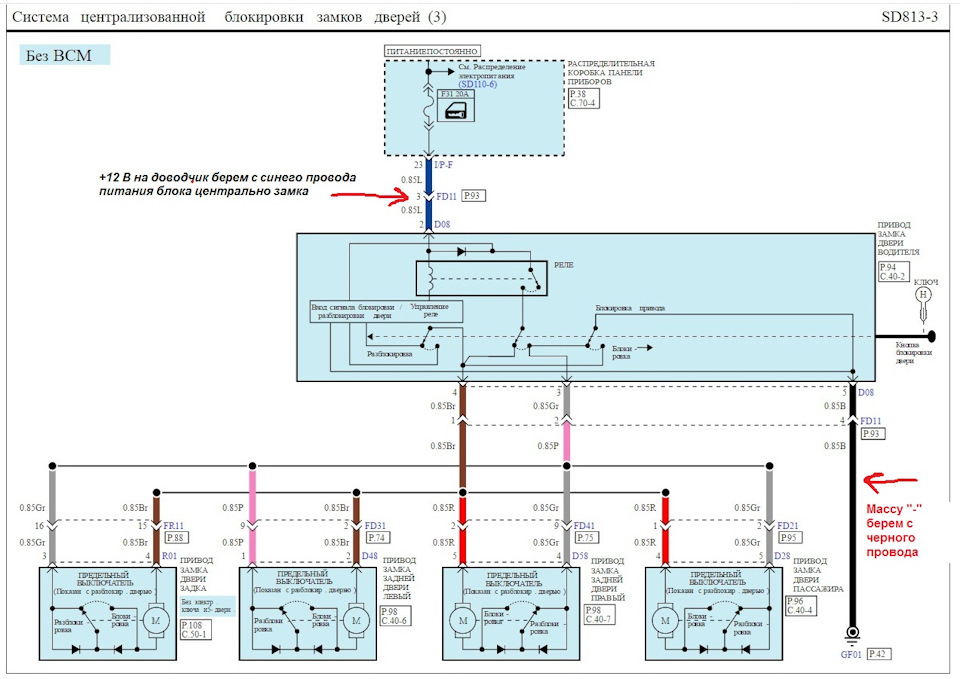Screen dimensions: 960x679
Task: Click the motor symbol in rear door actuator
Action: 156,620
